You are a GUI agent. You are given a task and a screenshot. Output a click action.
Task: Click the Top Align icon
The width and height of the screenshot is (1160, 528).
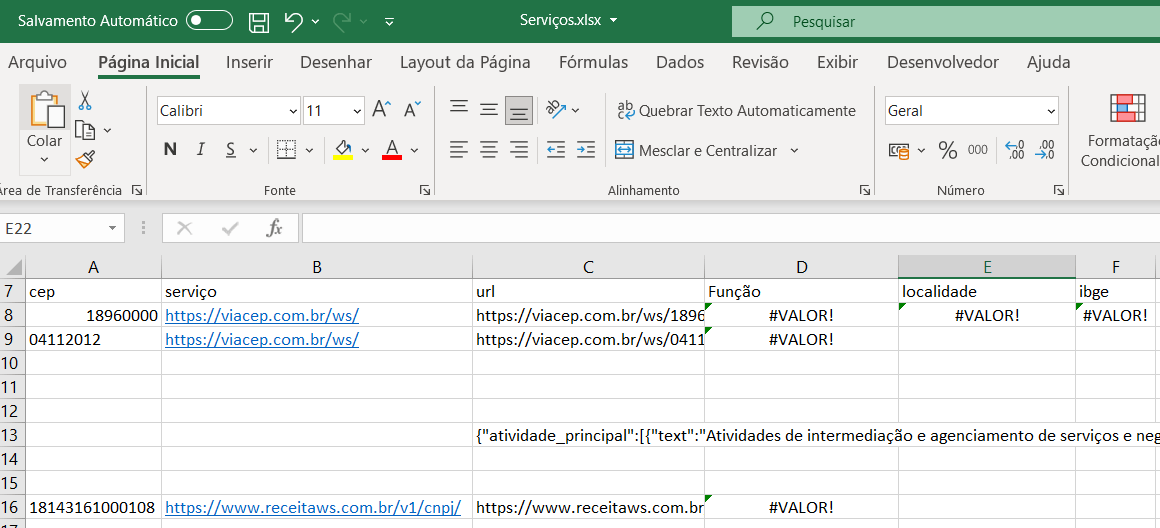point(459,109)
